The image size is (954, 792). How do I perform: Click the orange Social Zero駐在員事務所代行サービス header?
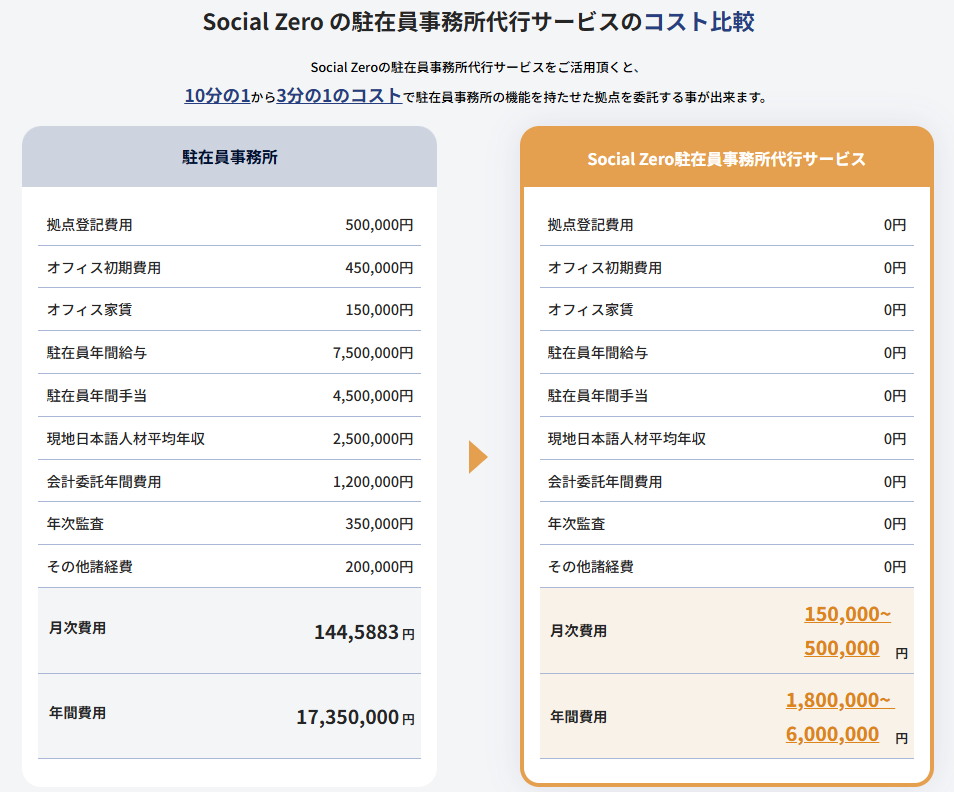tap(726, 159)
